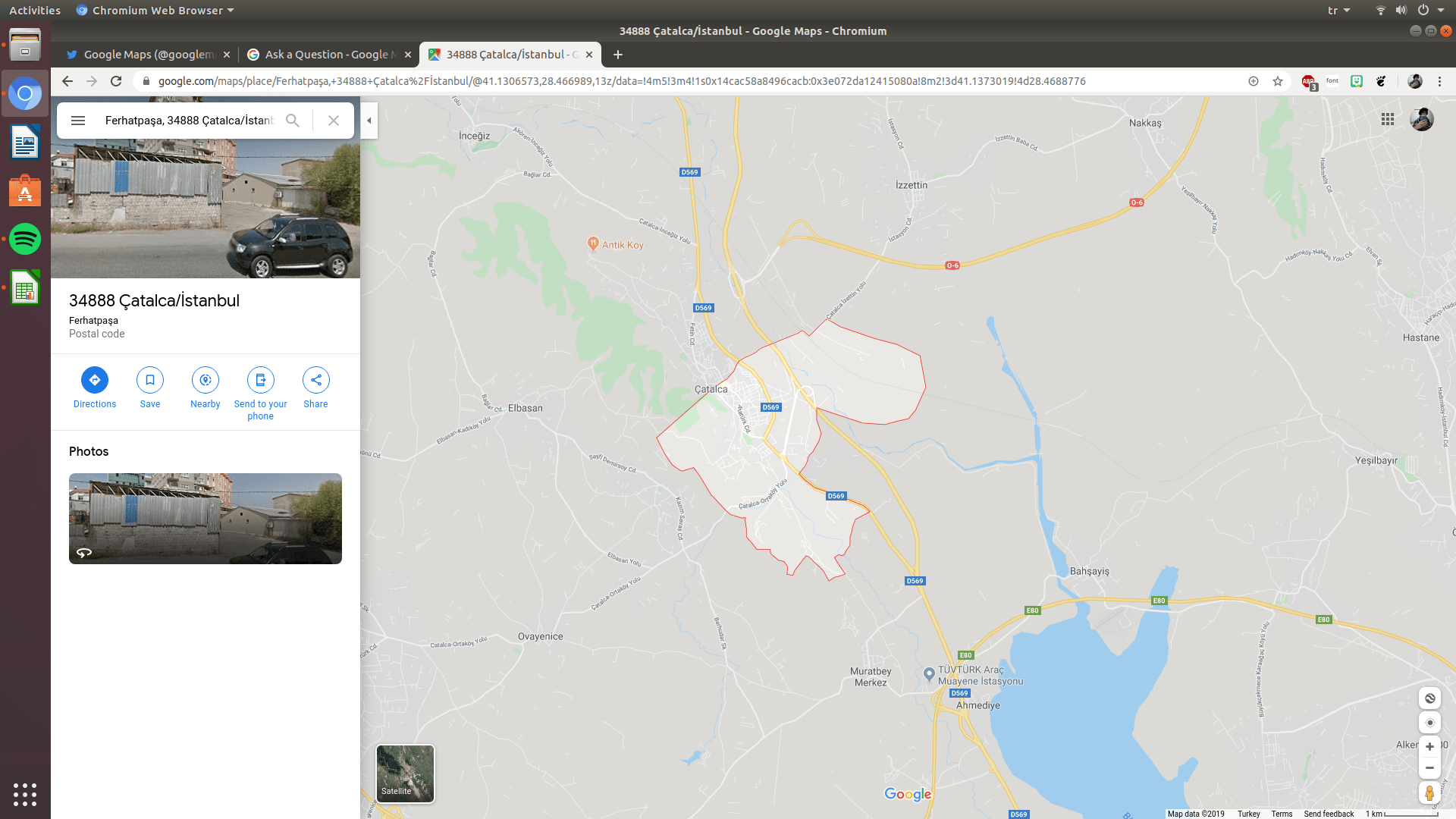Open the Google Maps hamburger menu
Screen dimensions: 1456x819
pos(78,121)
